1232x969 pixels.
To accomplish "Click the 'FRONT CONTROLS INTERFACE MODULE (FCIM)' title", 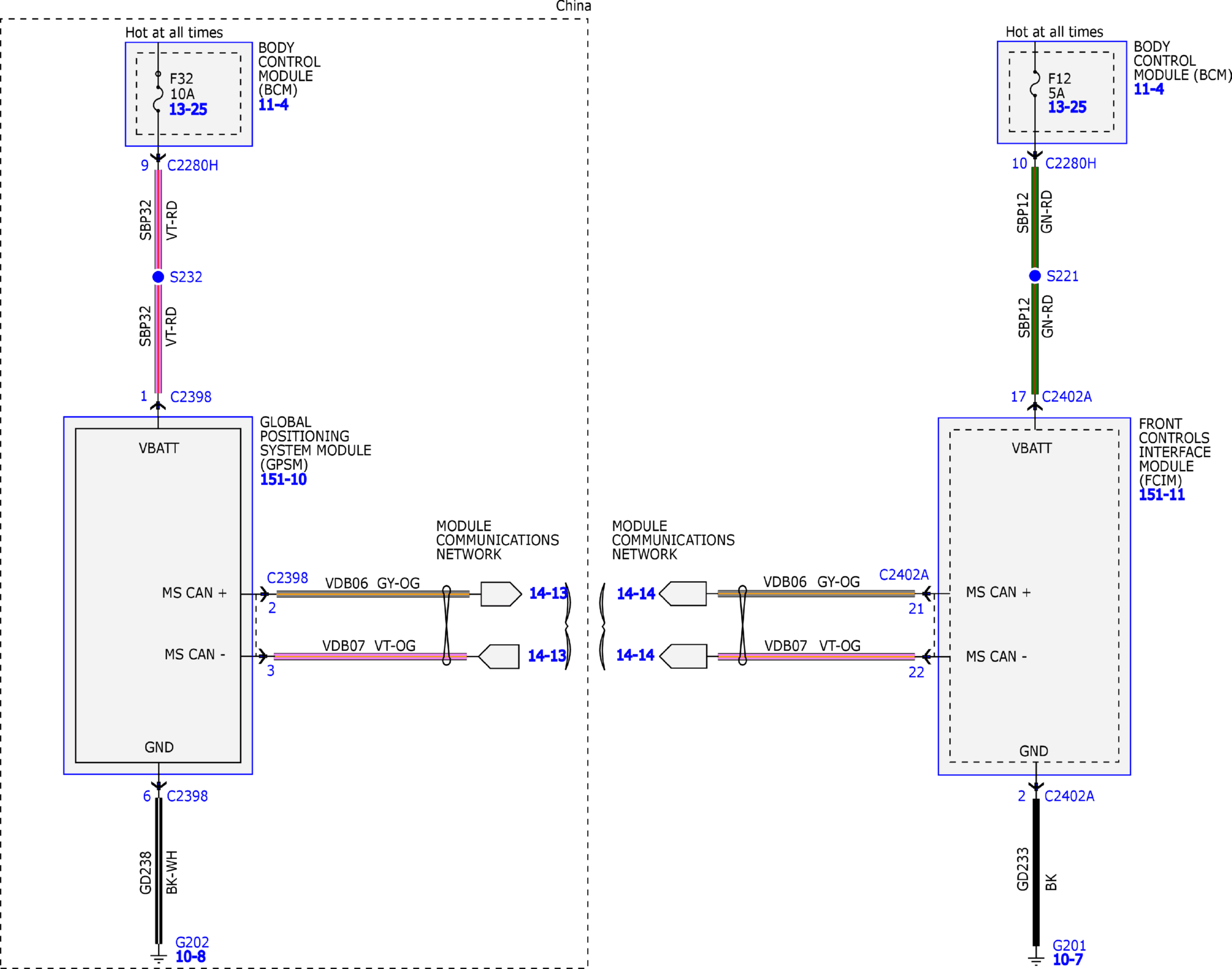I will [x=1175, y=452].
